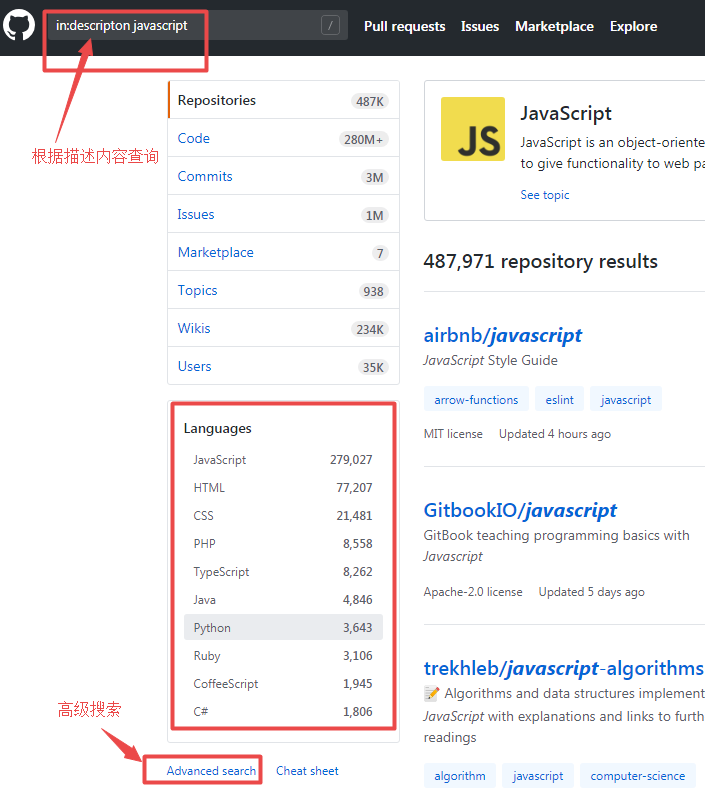
Task: Filter results by Java language
Action: pyautogui.click(x=283, y=600)
